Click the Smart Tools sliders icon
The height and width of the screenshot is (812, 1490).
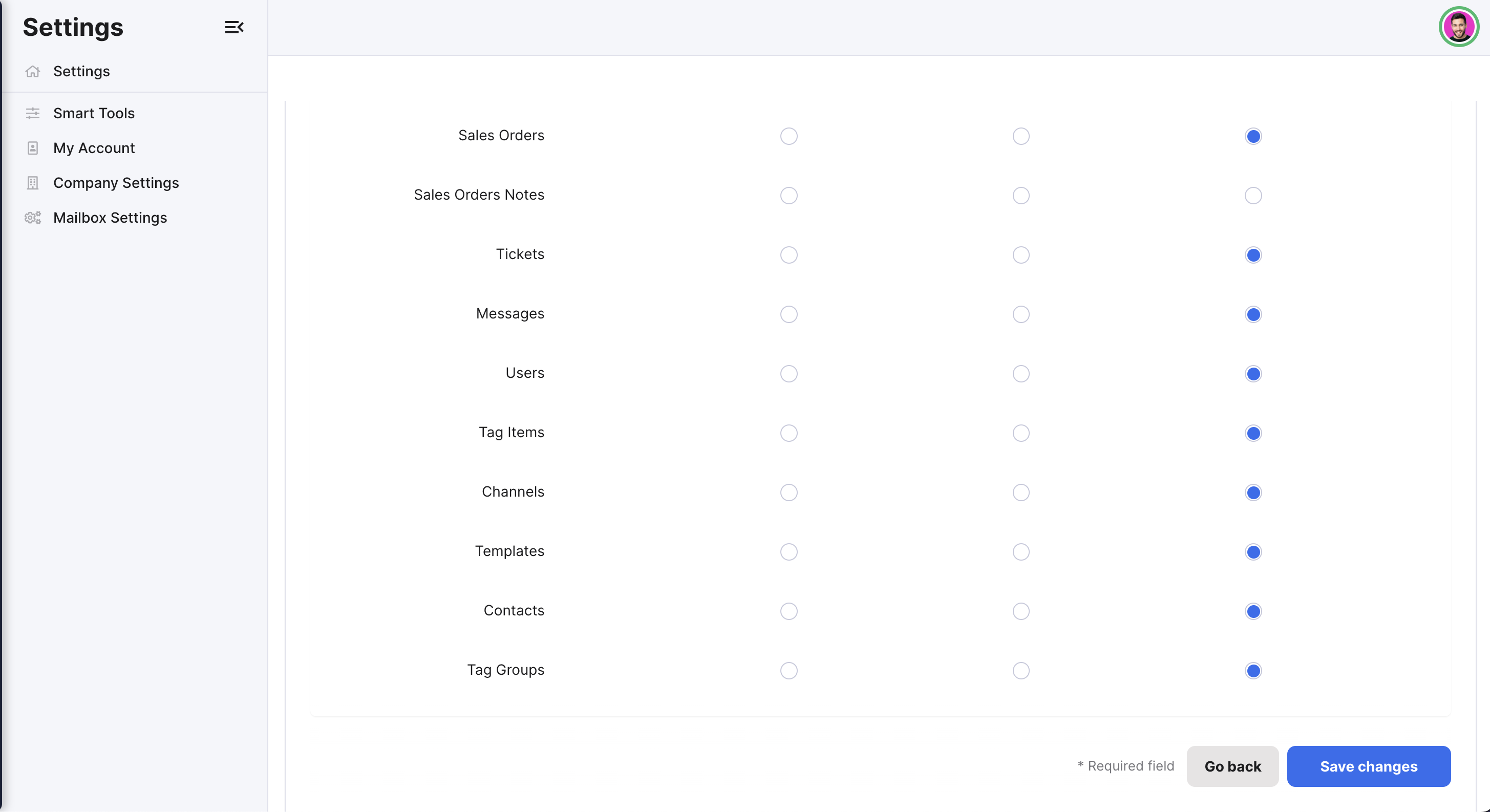(x=33, y=113)
